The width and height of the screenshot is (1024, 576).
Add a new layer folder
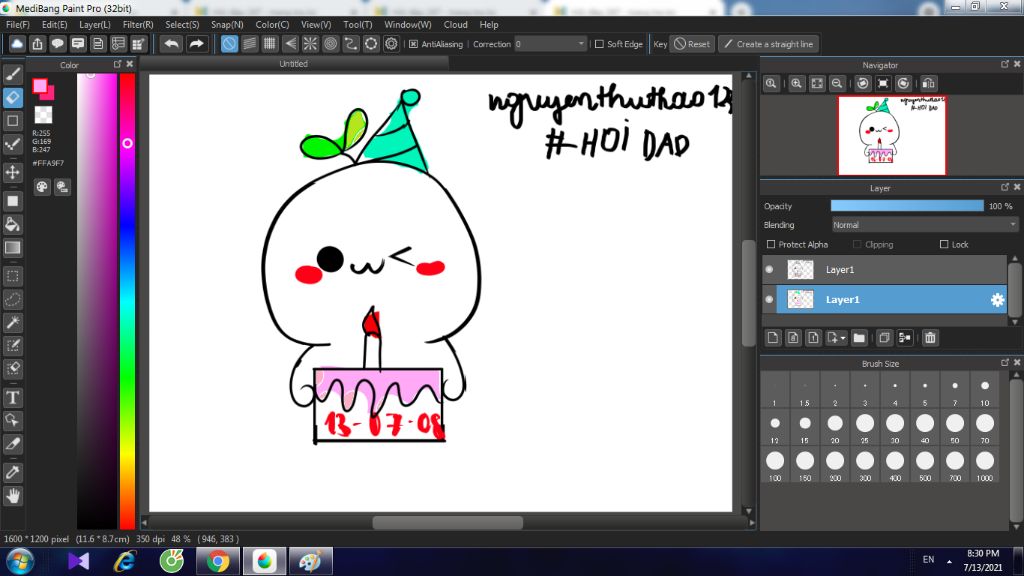pos(859,338)
